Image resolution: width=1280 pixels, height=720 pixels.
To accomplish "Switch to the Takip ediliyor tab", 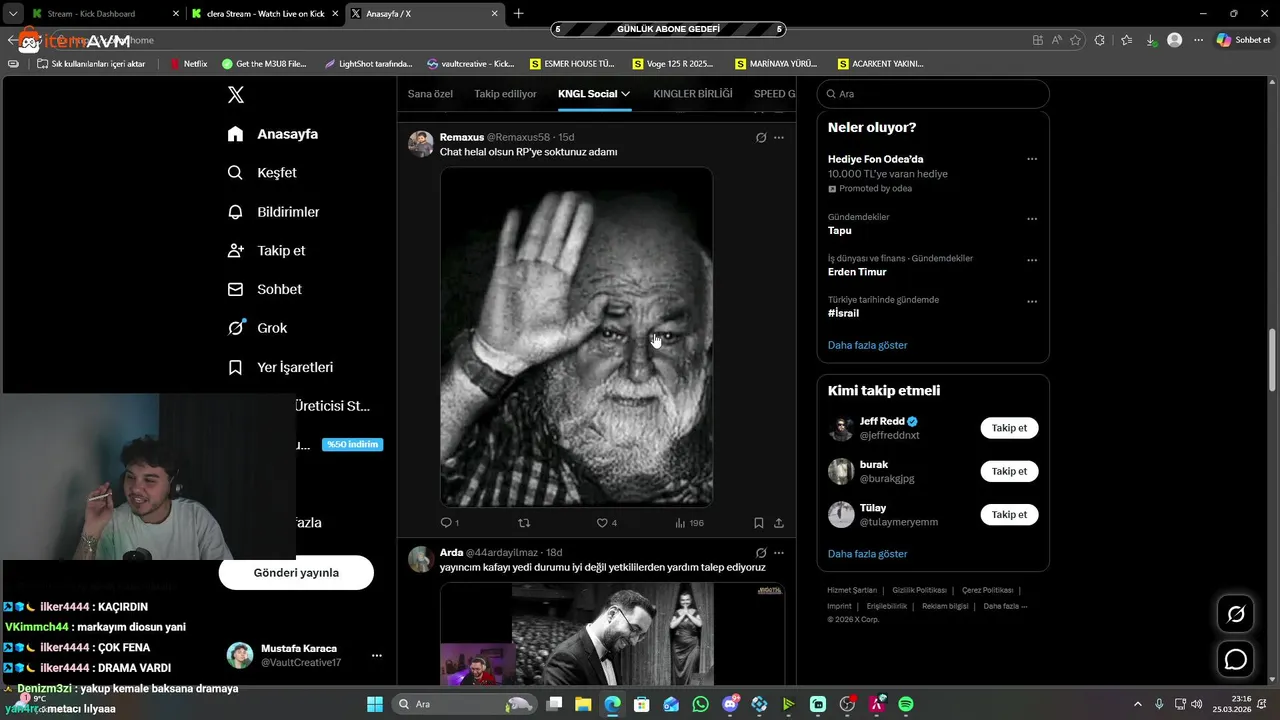I will (x=505, y=94).
